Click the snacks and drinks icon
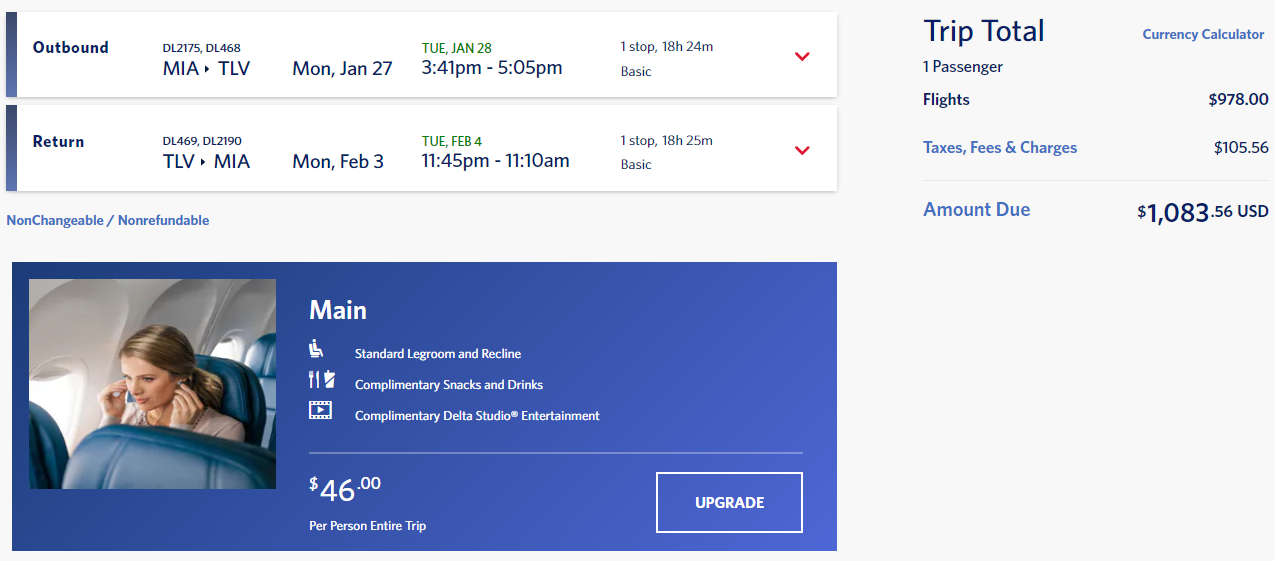 pos(321,380)
